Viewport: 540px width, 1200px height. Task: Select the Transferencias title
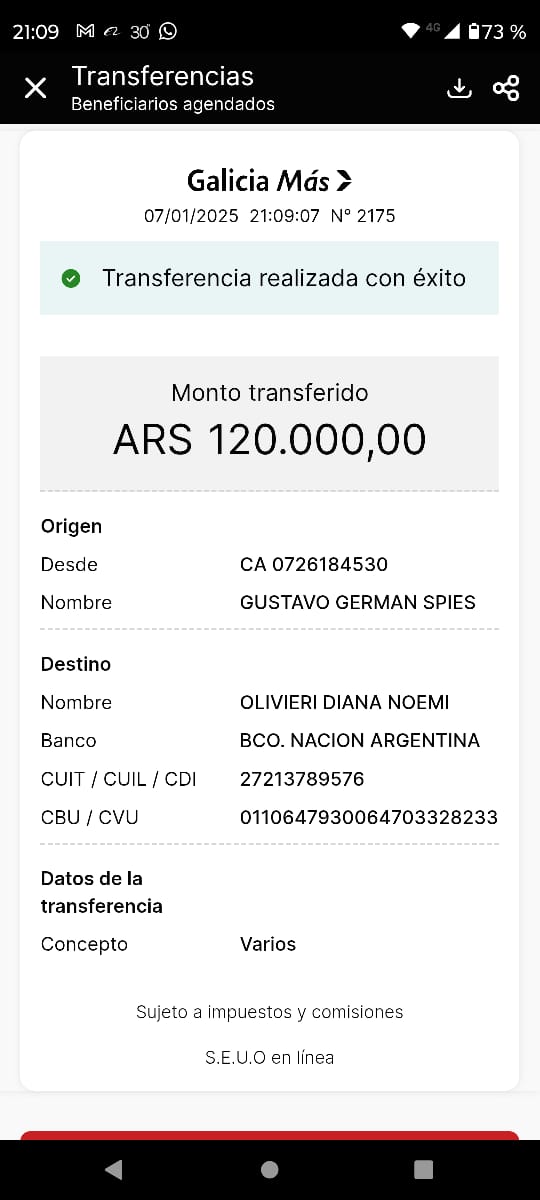tap(163, 76)
